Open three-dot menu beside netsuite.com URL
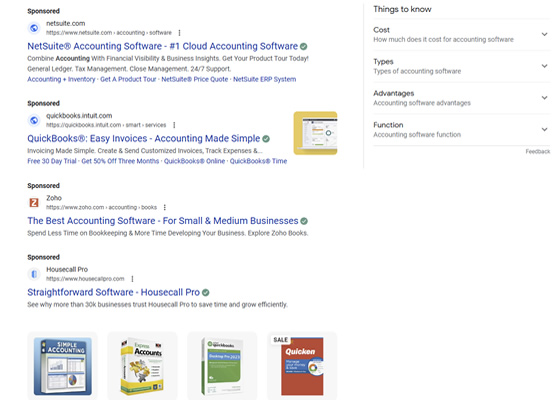 point(179,33)
